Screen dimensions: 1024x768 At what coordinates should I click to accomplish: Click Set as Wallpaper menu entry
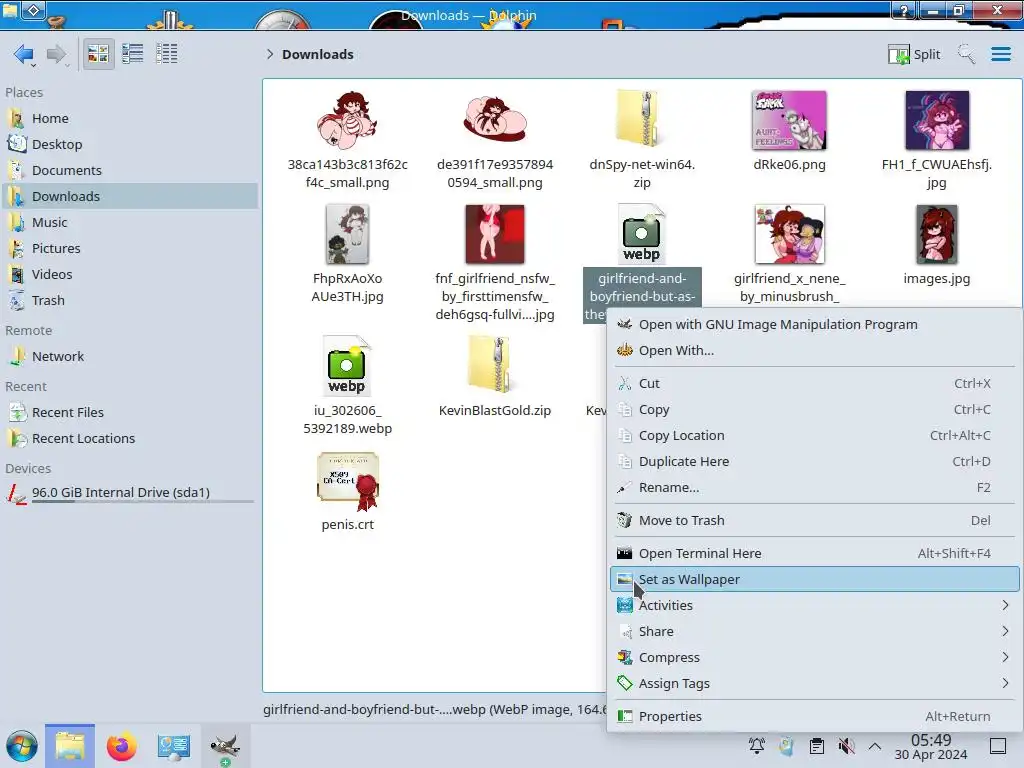814,580
